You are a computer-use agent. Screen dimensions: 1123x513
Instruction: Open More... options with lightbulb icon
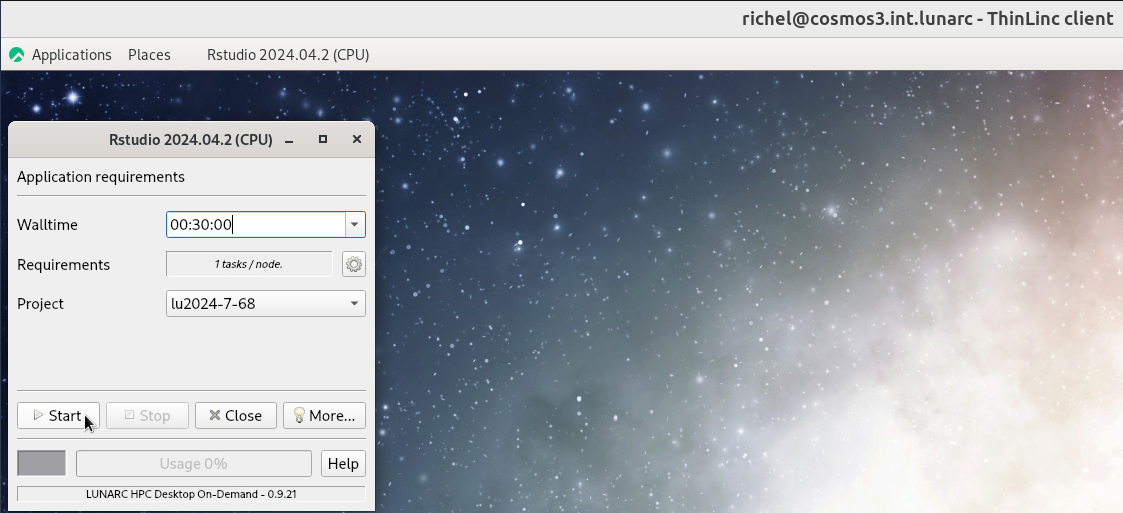324,415
